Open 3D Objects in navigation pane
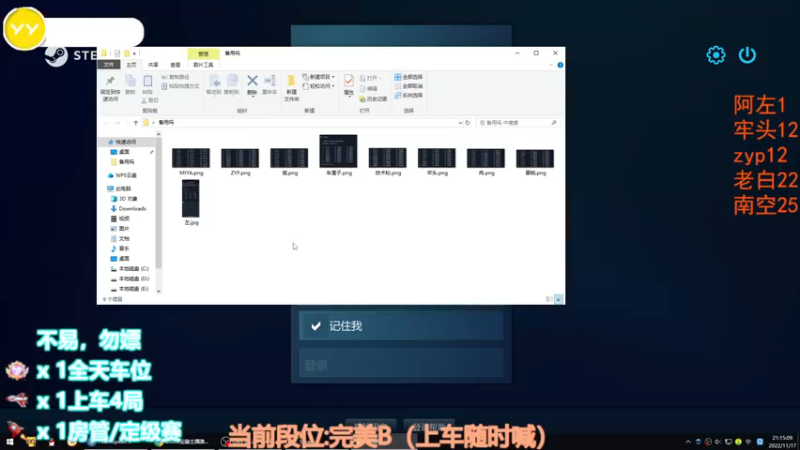800x450 pixels. coord(124,198)
